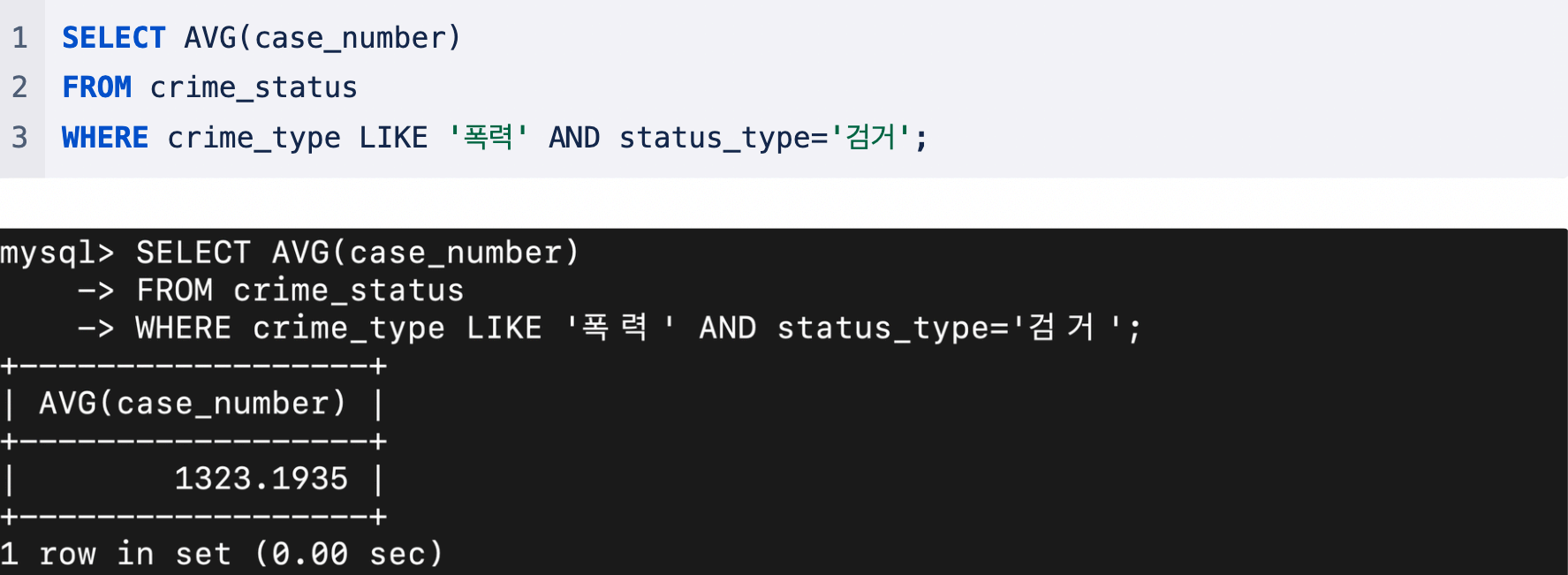Click line number 1 in code gutter
This screenshot has height=575, width=1568.
[20, 38]
